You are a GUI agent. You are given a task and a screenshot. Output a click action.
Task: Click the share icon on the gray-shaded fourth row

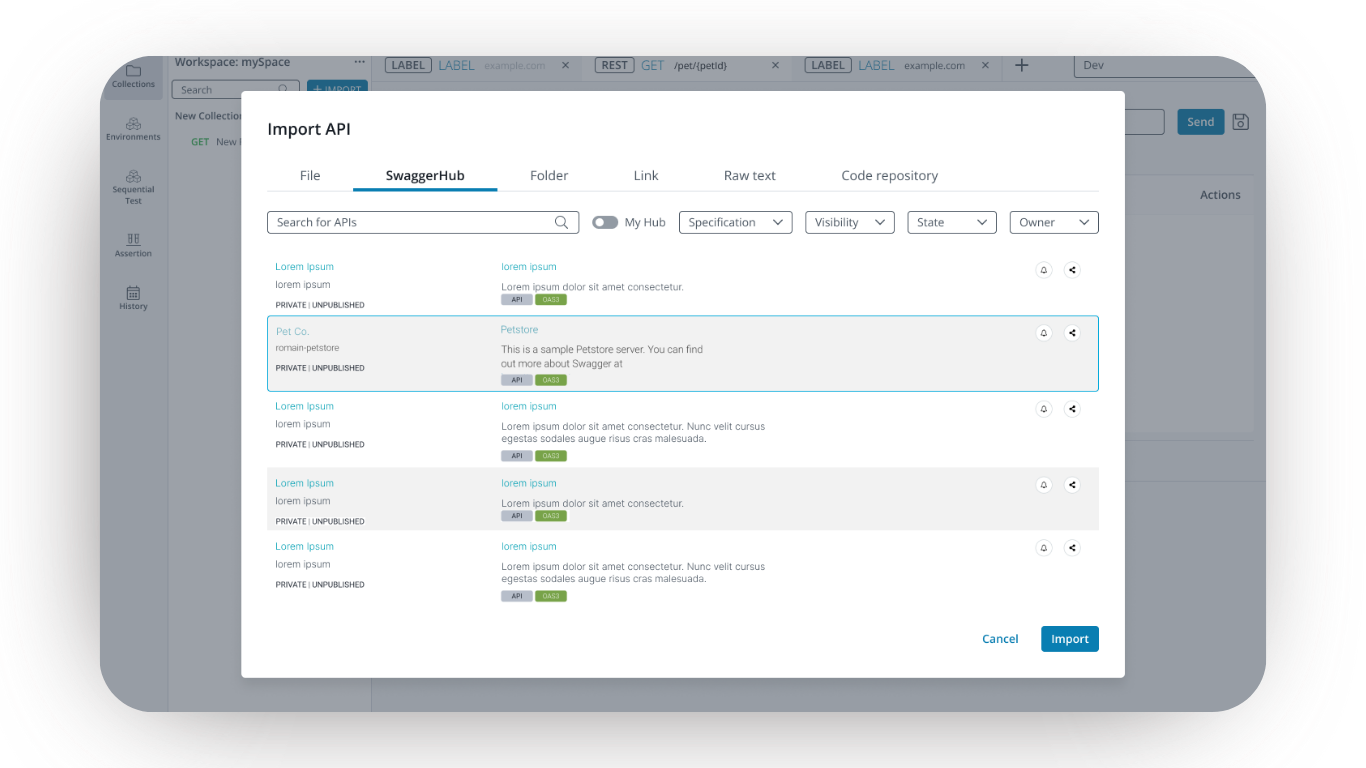(1072, 485)
